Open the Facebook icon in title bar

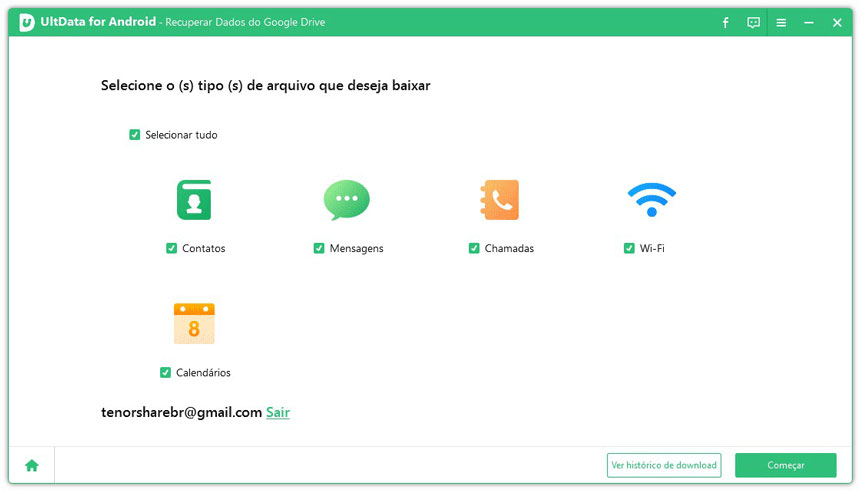point(726,22)
